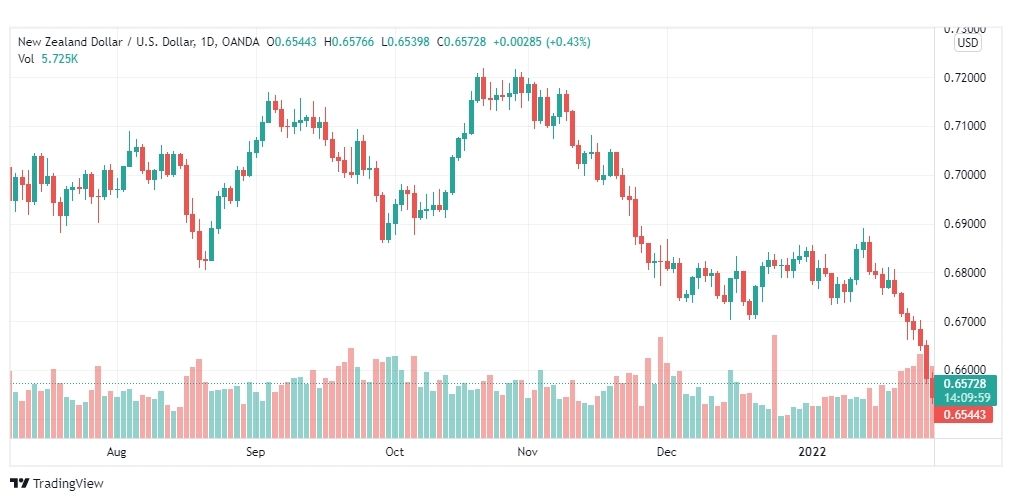
Task: Select the Oct label on time axis
Action: pyautogui.click(x=394, y=452)
